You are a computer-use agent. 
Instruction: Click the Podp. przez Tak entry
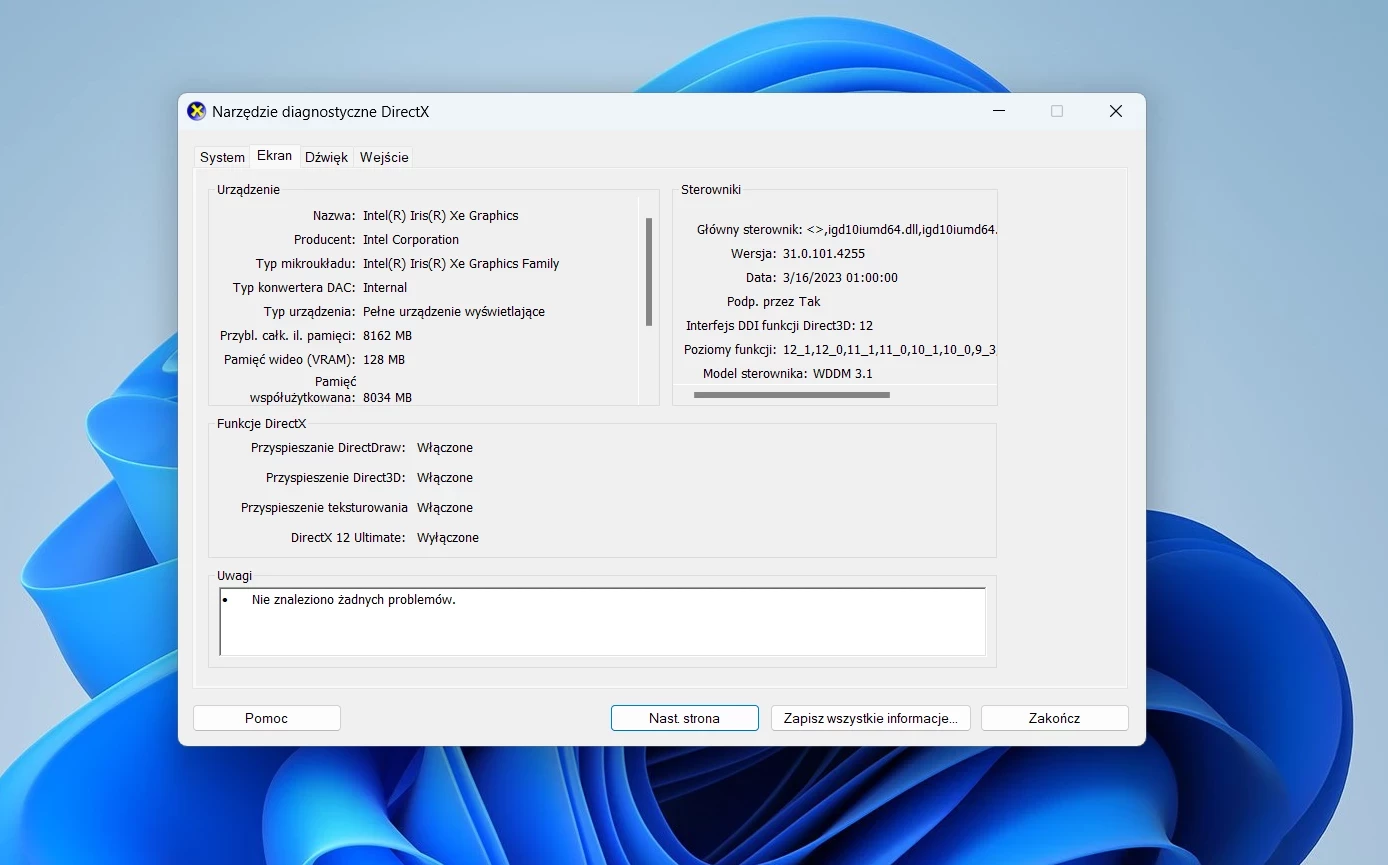tap(773, 301)
